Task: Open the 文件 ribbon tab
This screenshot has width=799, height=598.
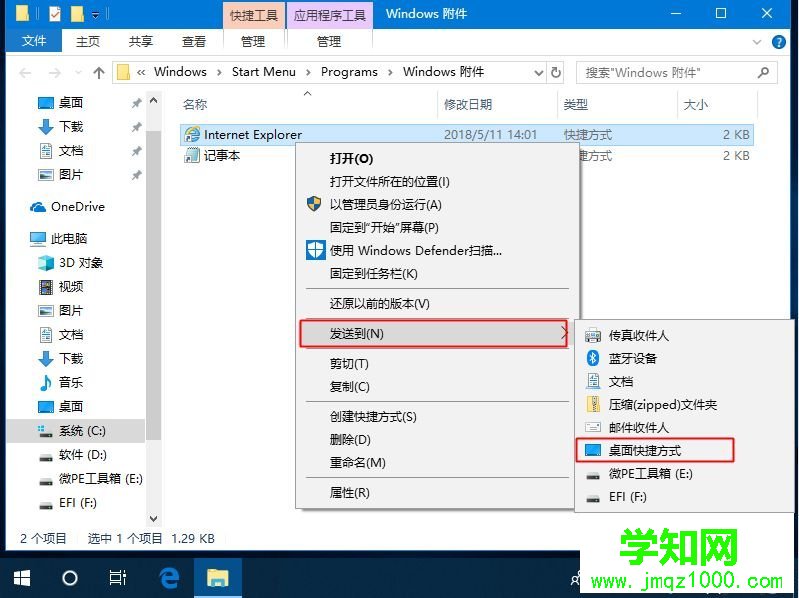Action: [34, 41]
